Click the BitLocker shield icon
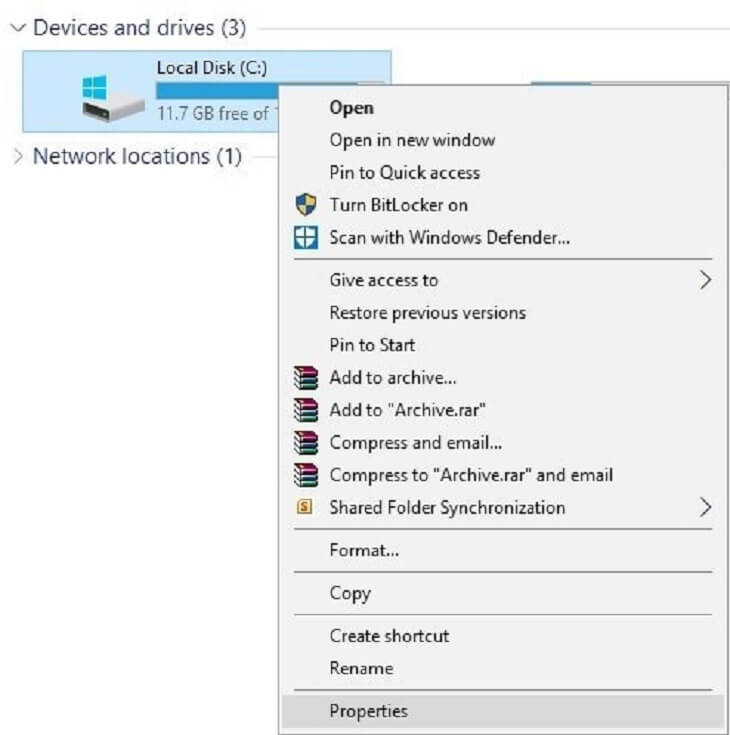This screenshot has width=730, height=735. tap(305, 205)
